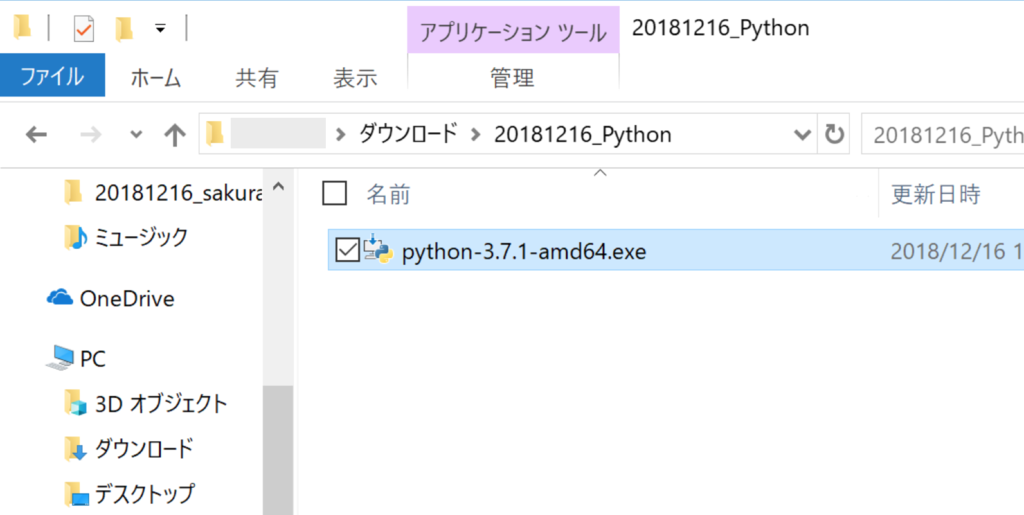This screenshot has width=1024, height=515.
Task: Click the New folder icon in quick access toolbar
Action: click(124, 28)
